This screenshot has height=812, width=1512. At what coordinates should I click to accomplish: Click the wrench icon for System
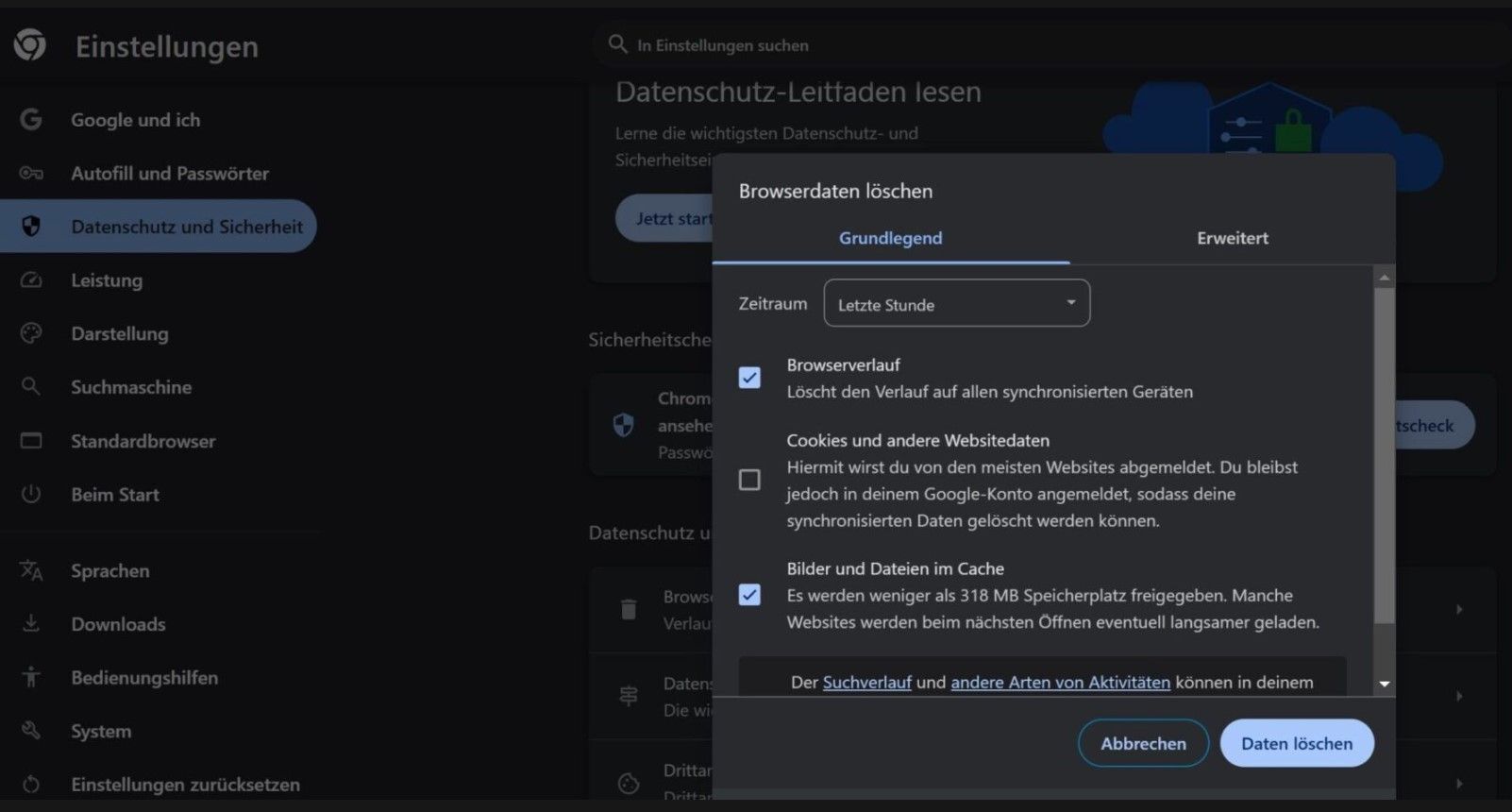tap(31, 731)
